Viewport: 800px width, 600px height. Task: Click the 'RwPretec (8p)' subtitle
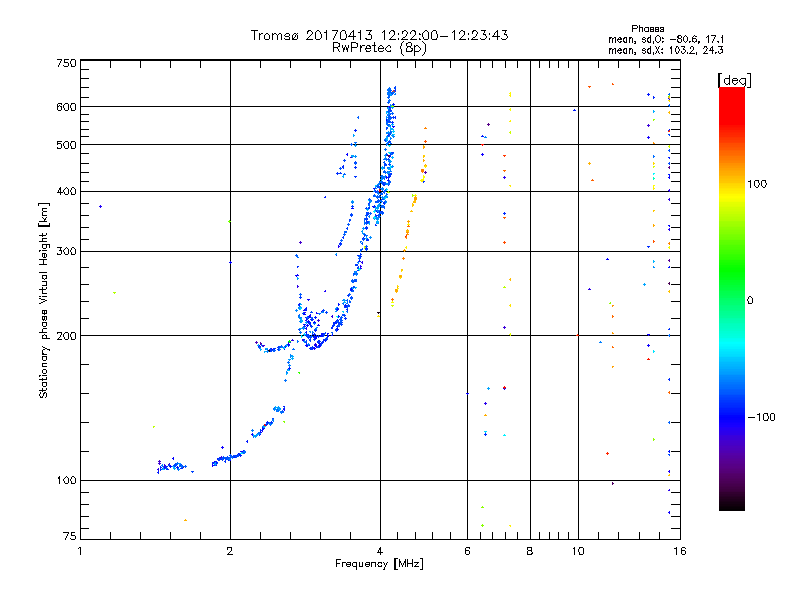[379, 48]
